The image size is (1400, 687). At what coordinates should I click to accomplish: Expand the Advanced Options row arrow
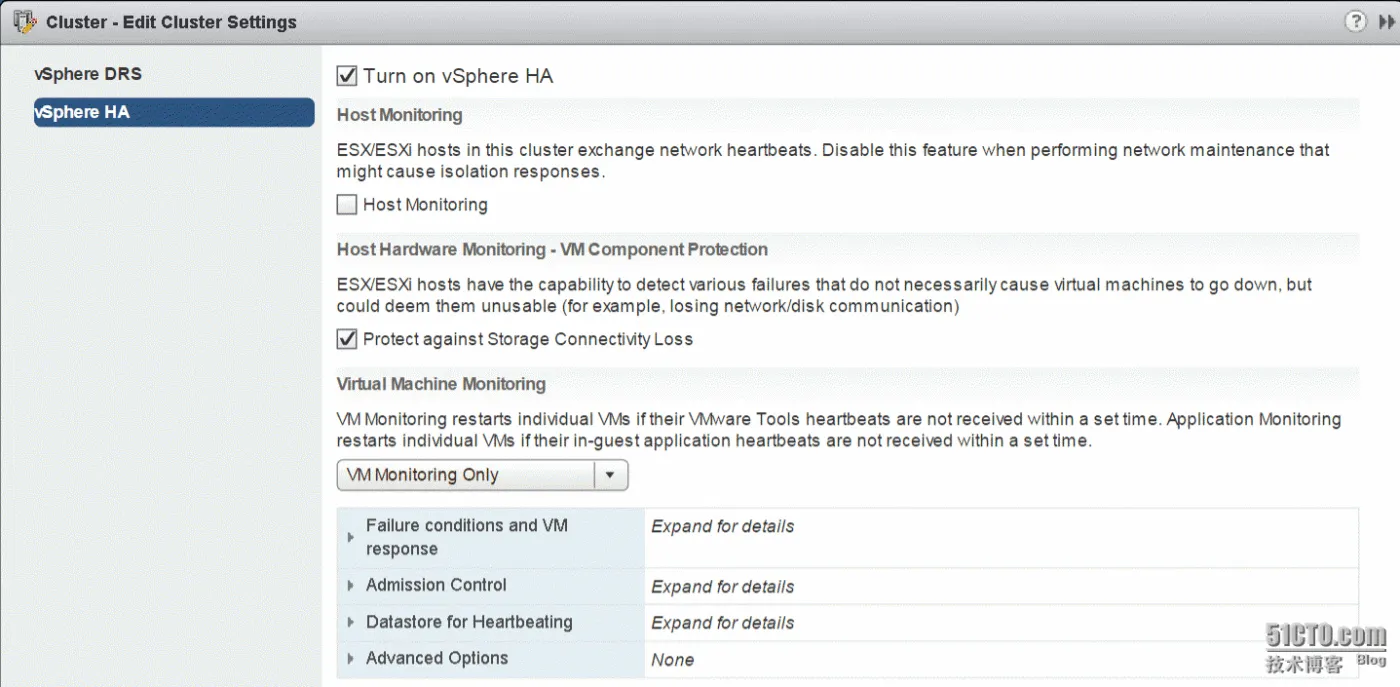pos(351,659)
